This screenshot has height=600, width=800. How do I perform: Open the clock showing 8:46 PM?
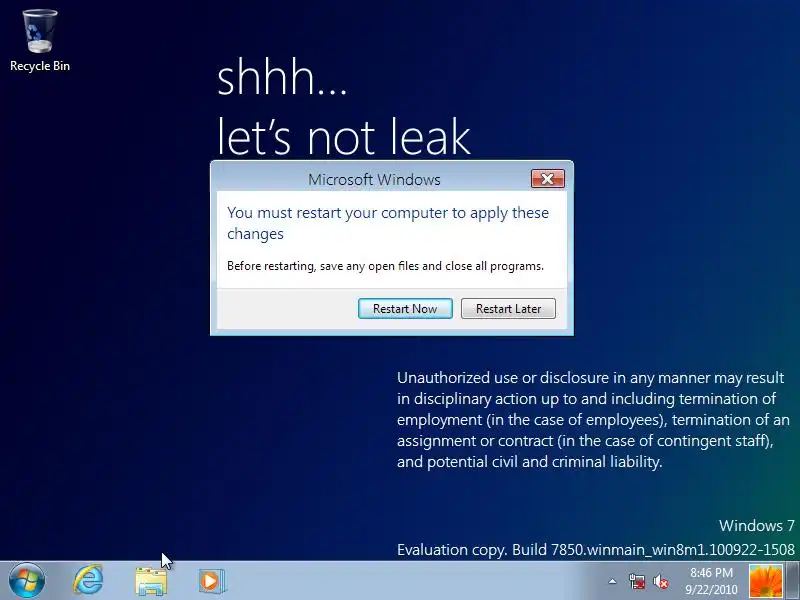[x=711, y=572]
